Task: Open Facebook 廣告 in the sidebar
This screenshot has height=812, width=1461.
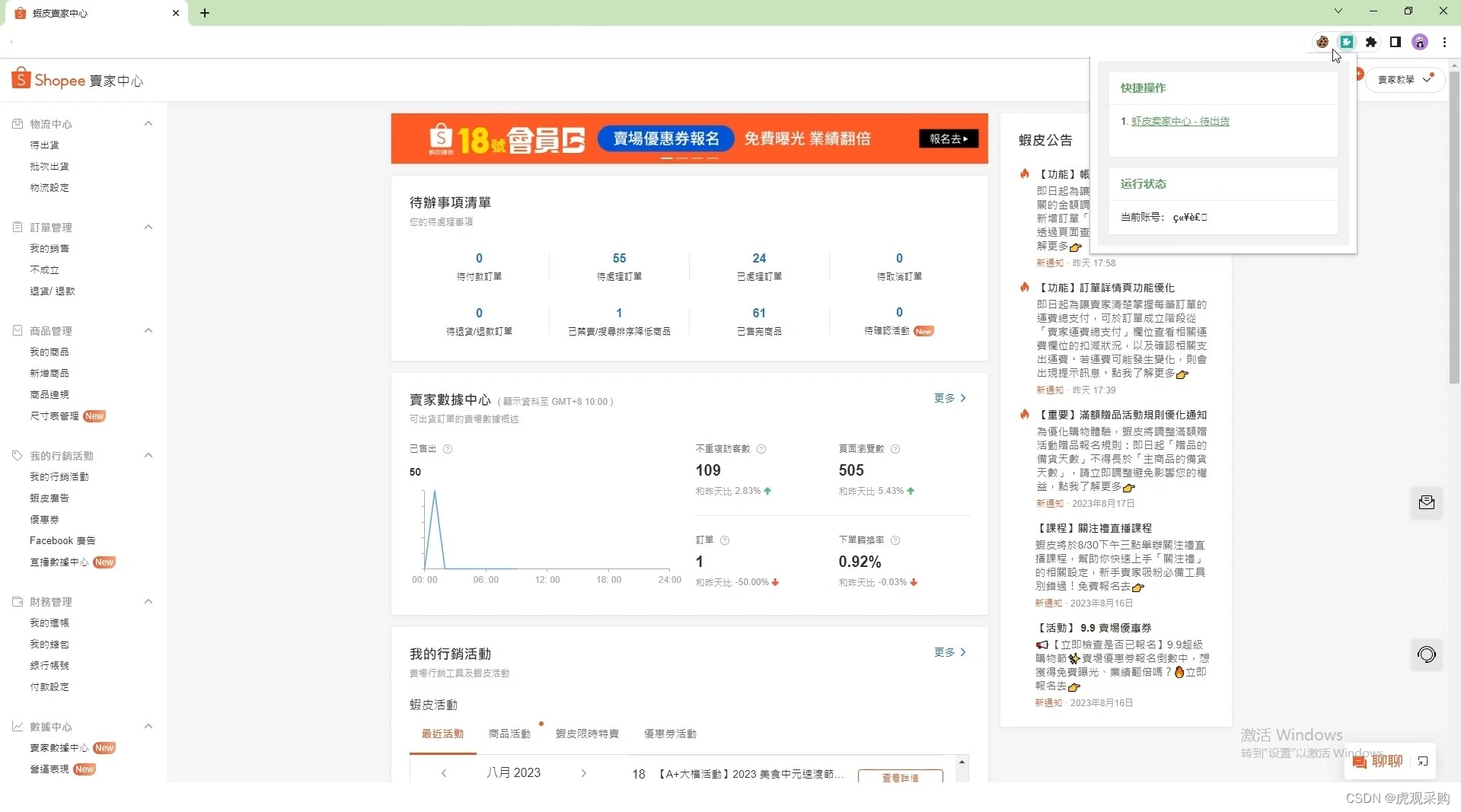Action: pyautogui.click(x=62, y=540)
